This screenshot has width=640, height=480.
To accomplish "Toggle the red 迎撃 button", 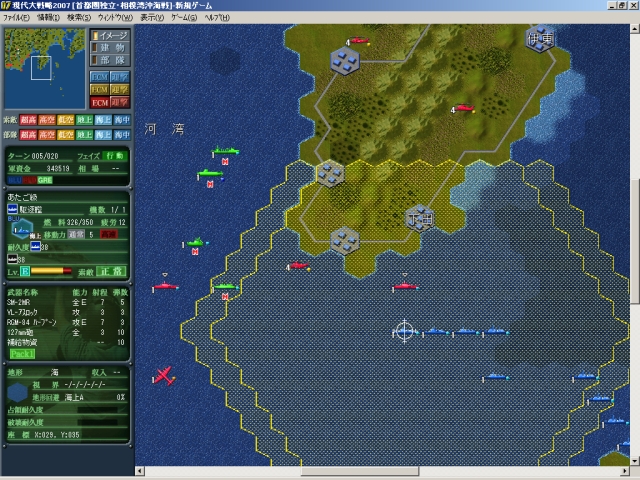I will [120, 102].
